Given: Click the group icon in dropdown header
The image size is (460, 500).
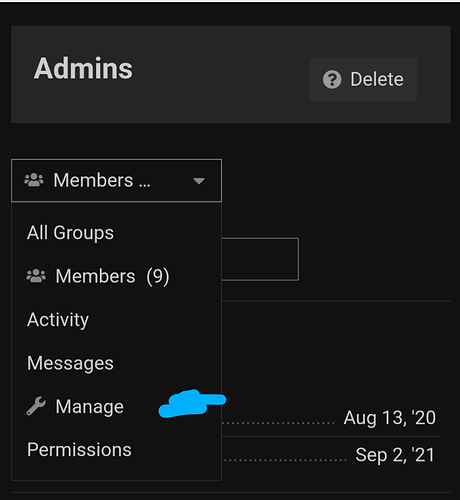Looking at the screenshot, I should tap(34, 180).
